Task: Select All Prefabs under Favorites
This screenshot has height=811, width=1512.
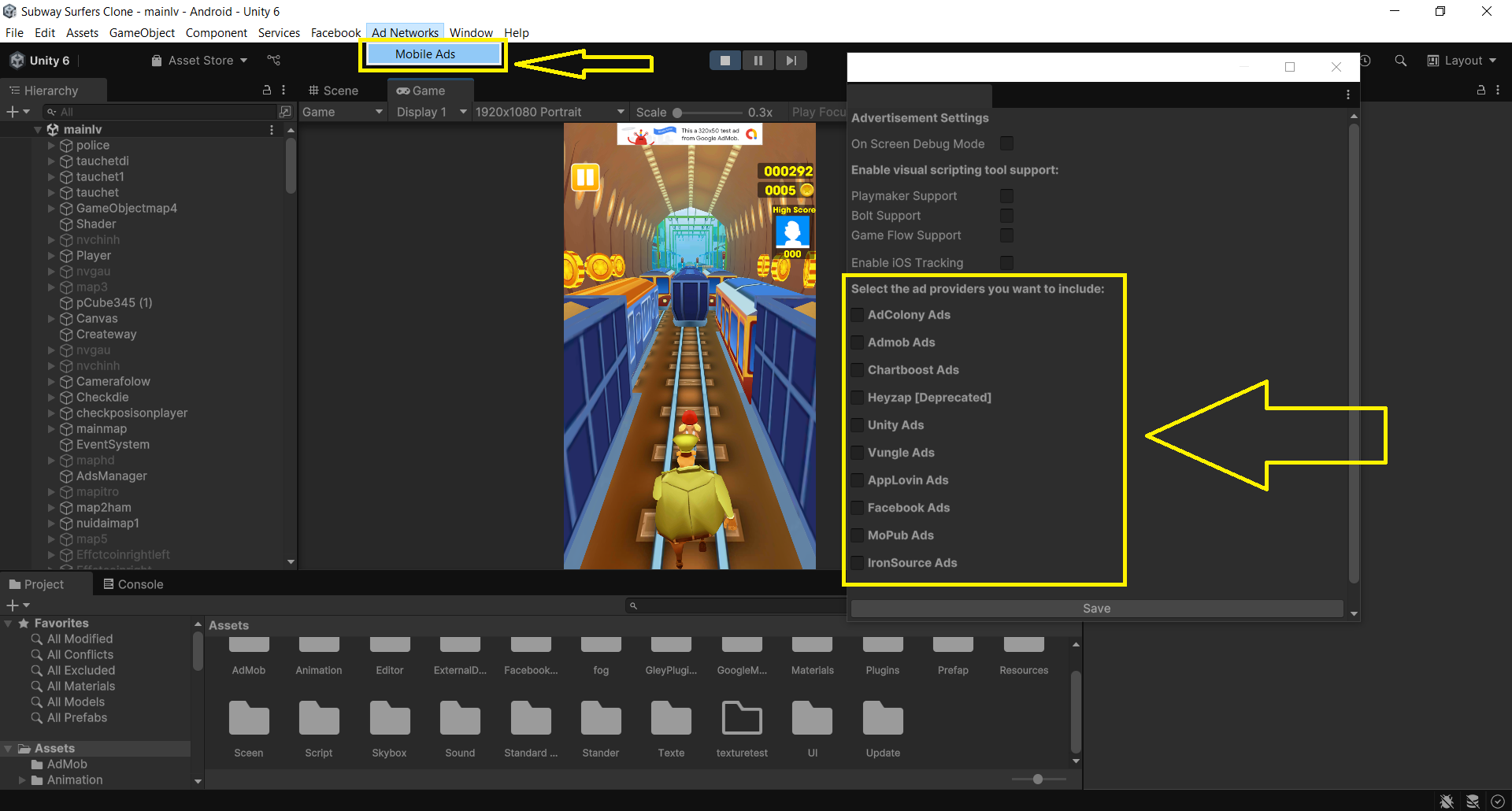Action: click(76, 717)
